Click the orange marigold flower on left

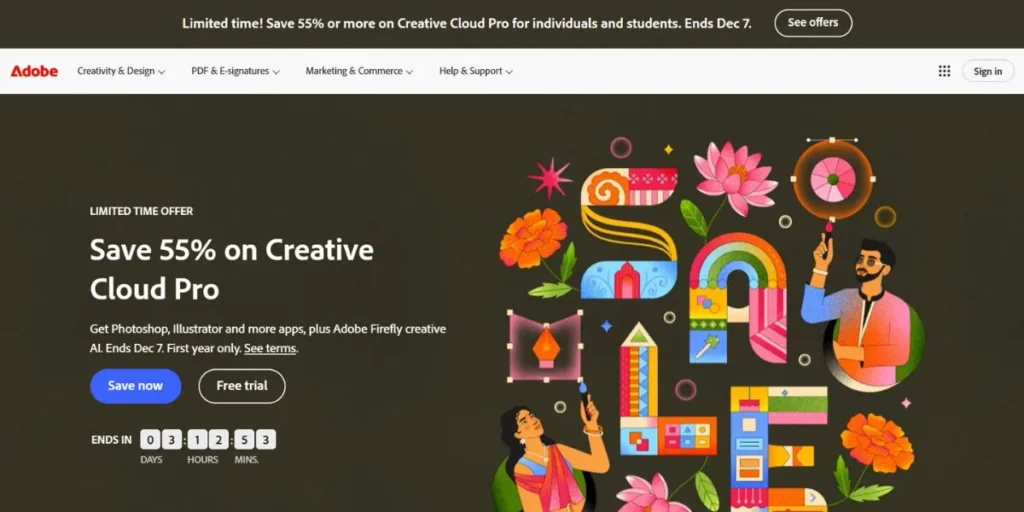coord(533,238)
